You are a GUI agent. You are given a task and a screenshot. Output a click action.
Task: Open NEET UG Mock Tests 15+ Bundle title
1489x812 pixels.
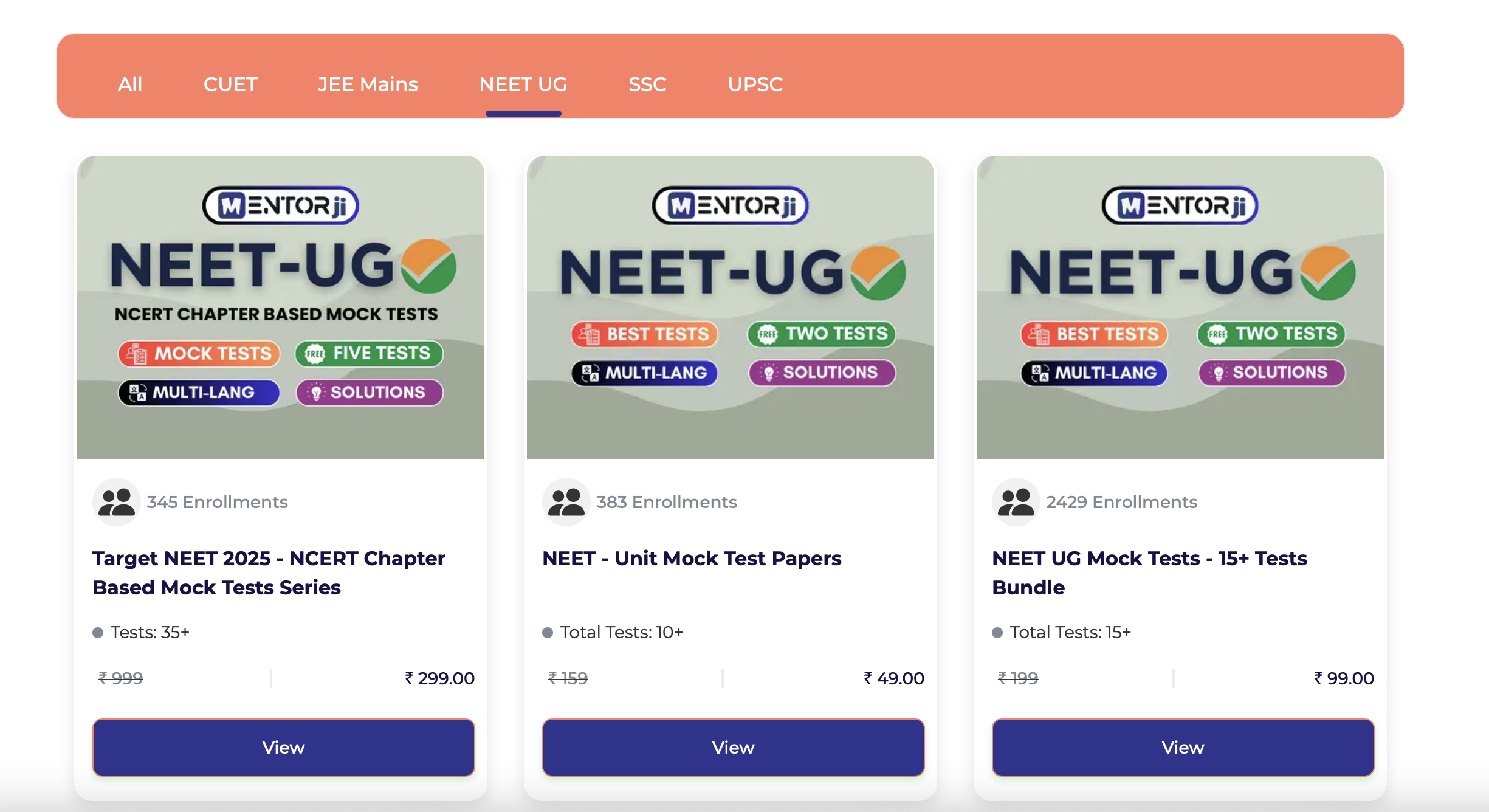(x=1150, y=573)
